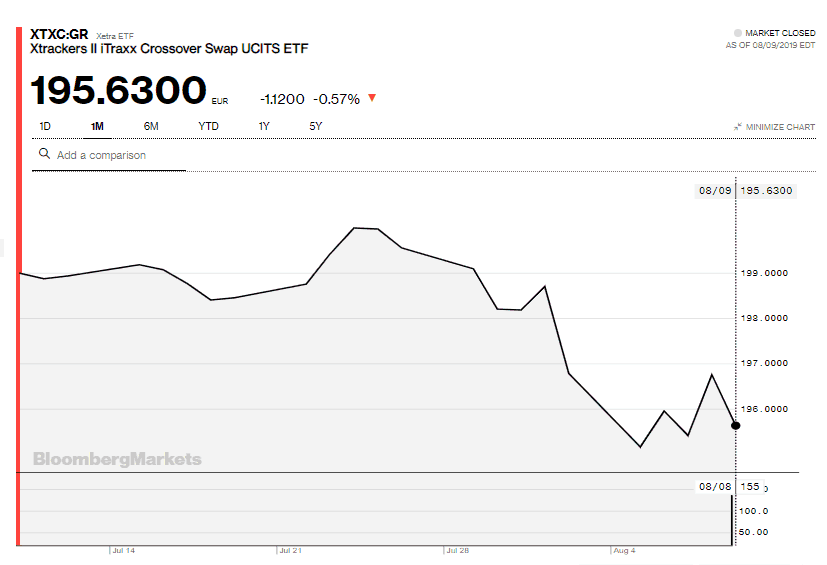Click the XTXC:GR ticker symbol
827x565 pixels.
coord(60,33)
